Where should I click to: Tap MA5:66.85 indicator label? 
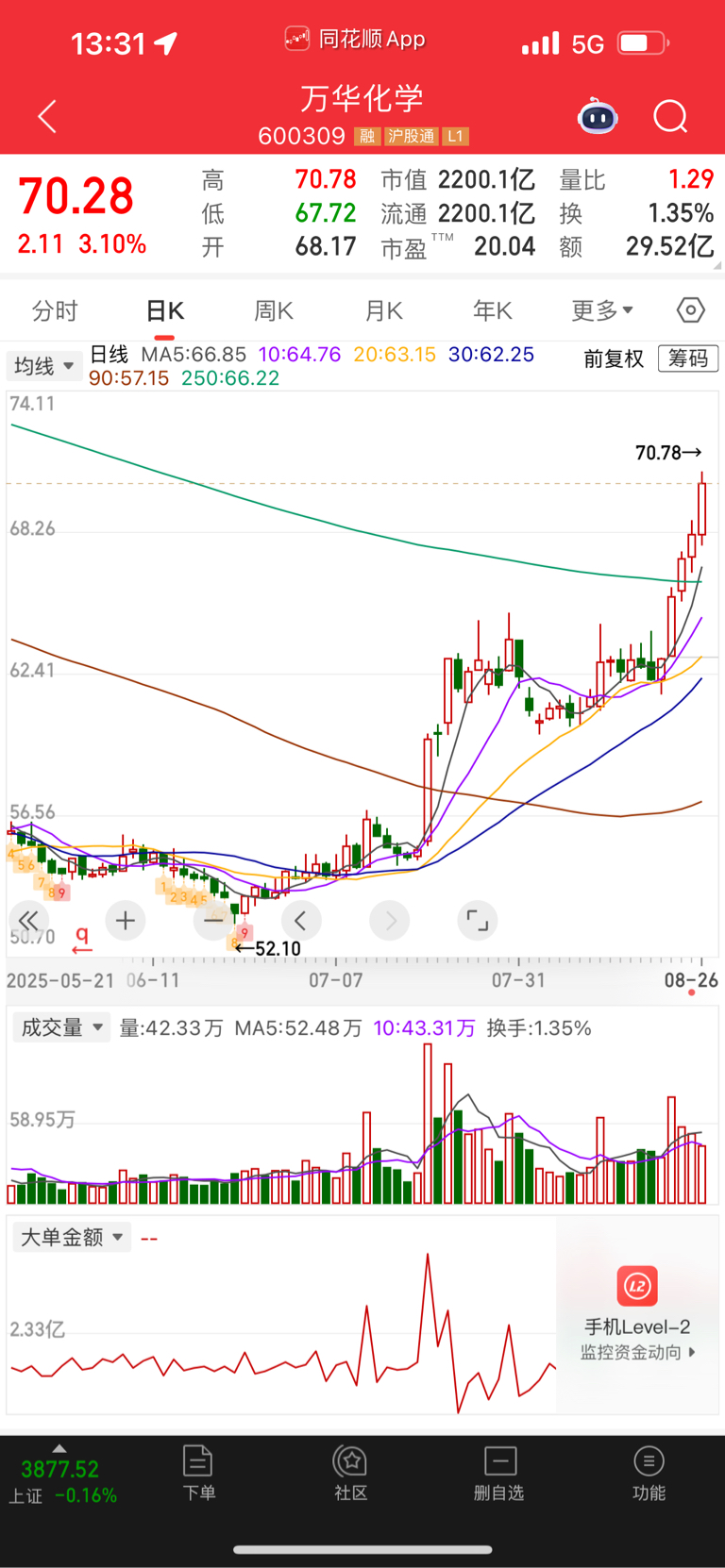coord(194,355)
